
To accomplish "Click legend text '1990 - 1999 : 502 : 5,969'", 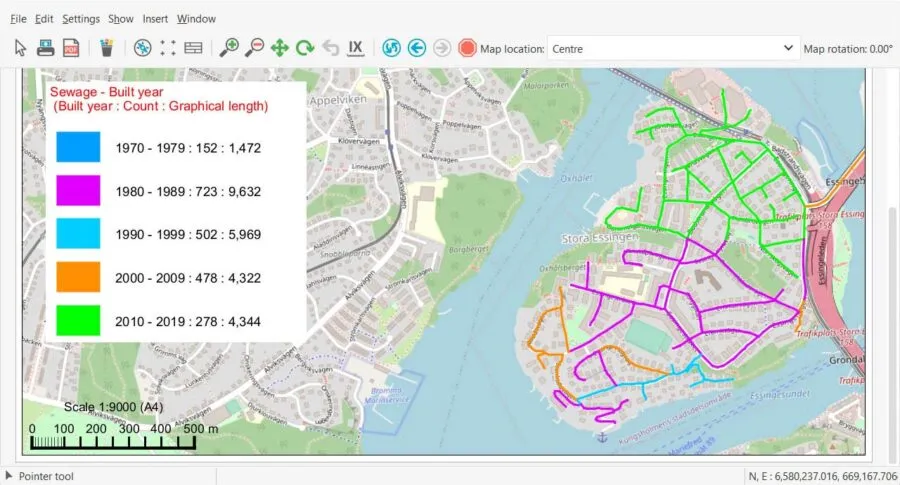I will pyautogui.click(x=188, y=235).
